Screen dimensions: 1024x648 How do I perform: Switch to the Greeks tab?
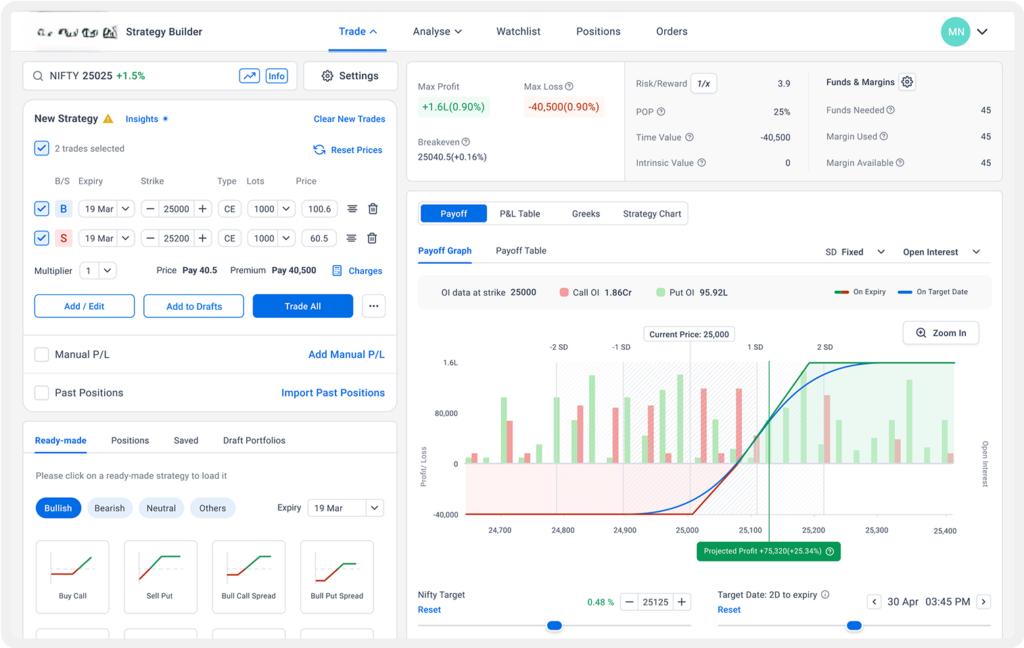pos(586,213)
